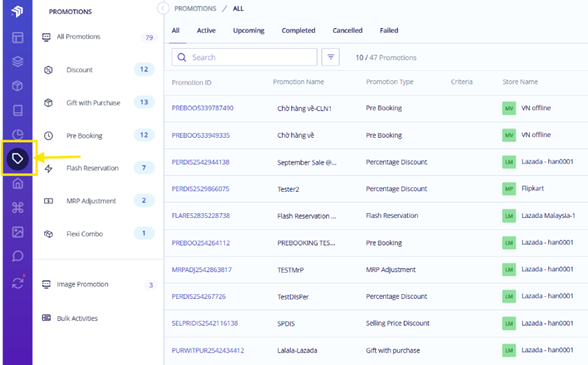Open the command symbol icon in sidebar

[x=18, y=207]
